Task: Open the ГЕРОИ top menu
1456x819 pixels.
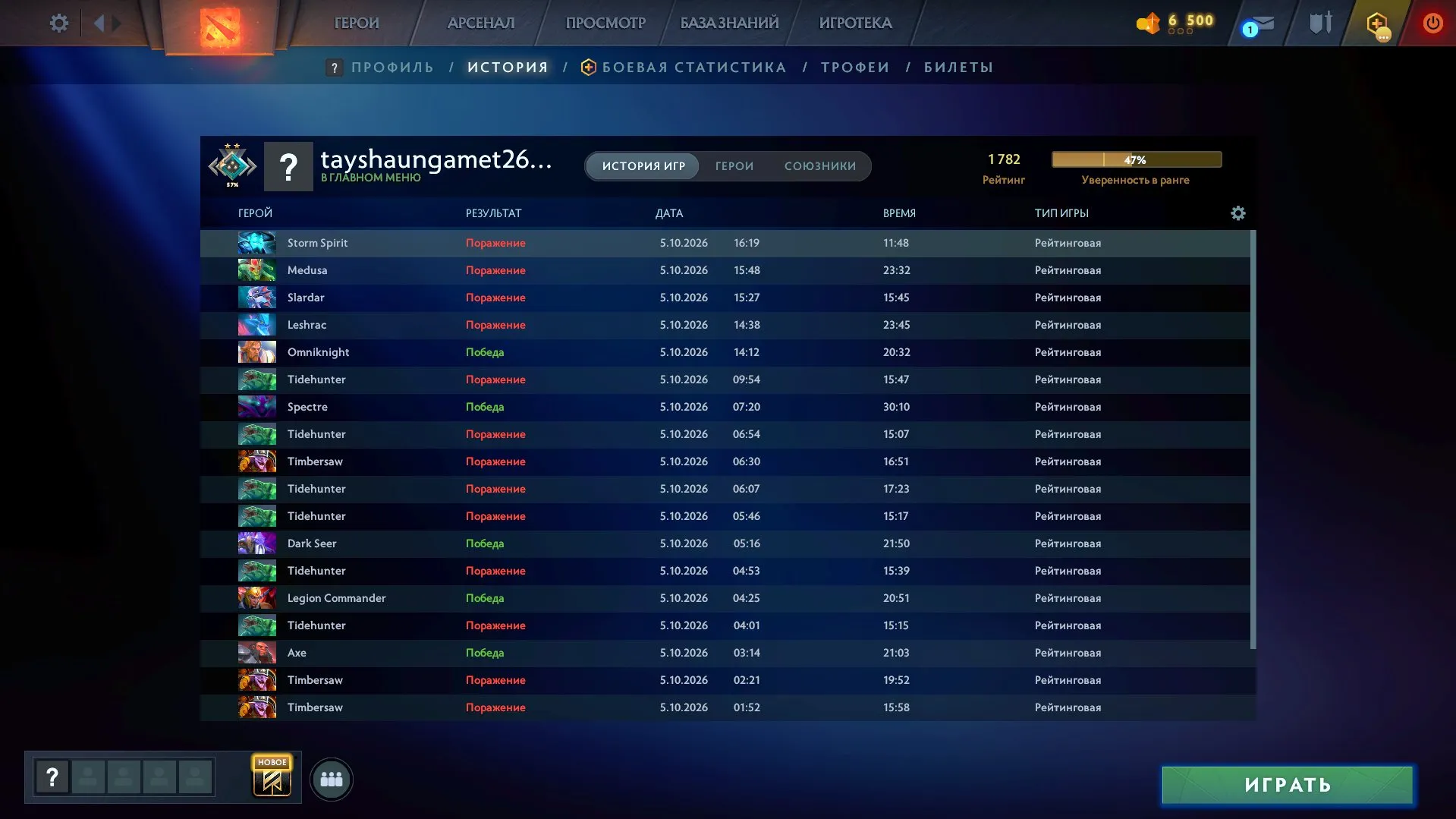Action: pyautogui.click(x=357, y=23)
